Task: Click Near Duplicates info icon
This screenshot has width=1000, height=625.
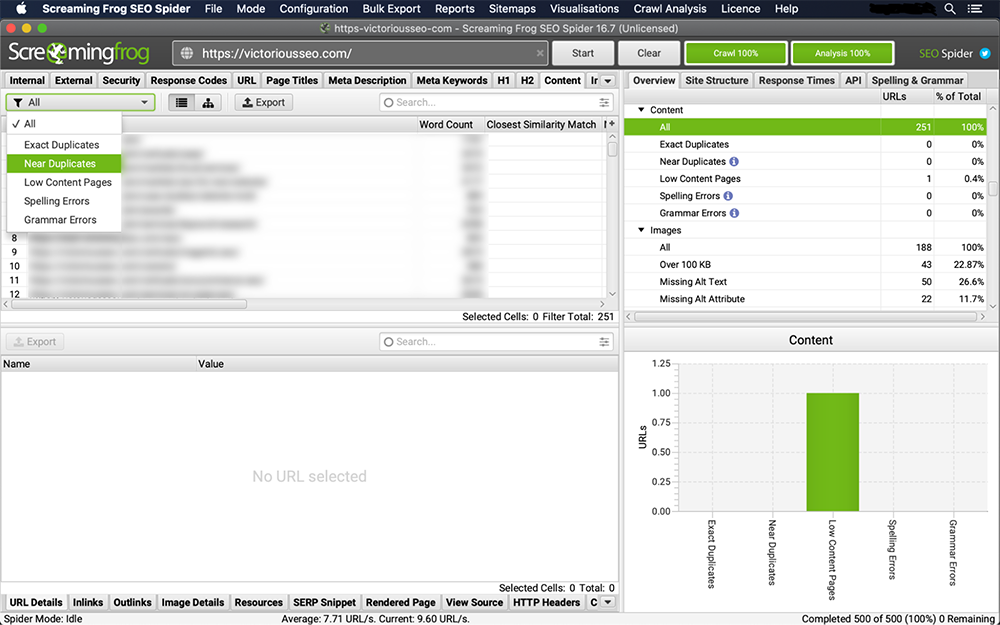Action: tap(734, 161)
